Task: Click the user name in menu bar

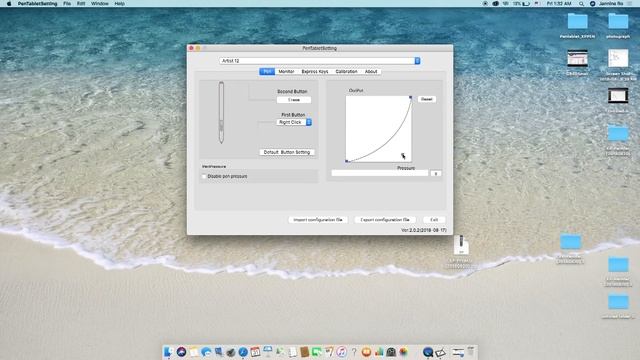Action: point(611,4)
